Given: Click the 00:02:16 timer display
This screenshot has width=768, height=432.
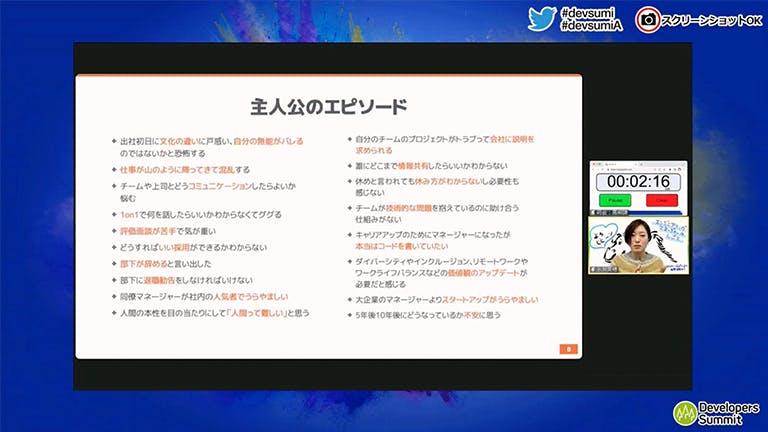Looking at the screenshot, I should (x=638, y=182).
